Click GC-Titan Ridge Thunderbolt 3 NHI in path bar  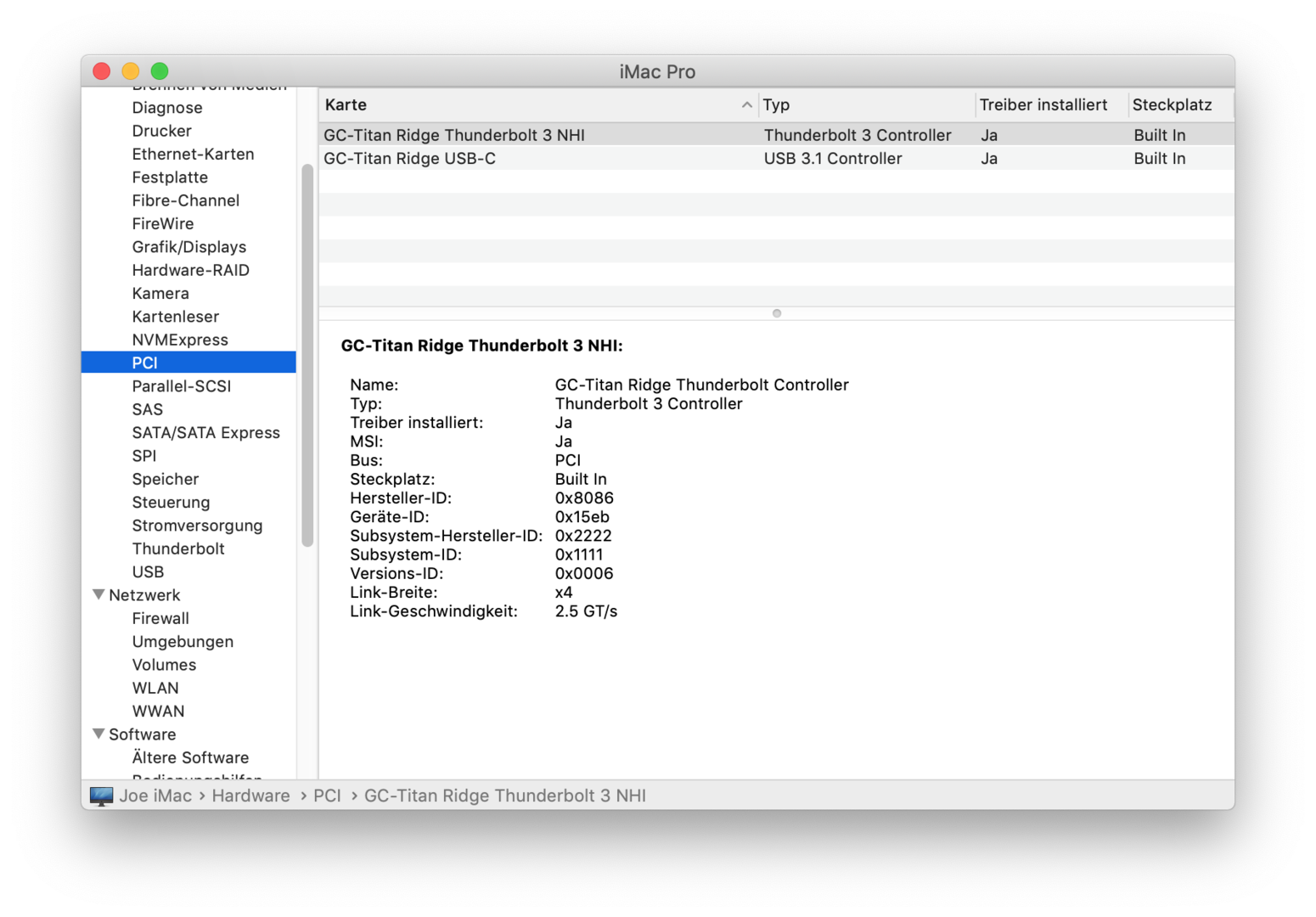point(505,796)
